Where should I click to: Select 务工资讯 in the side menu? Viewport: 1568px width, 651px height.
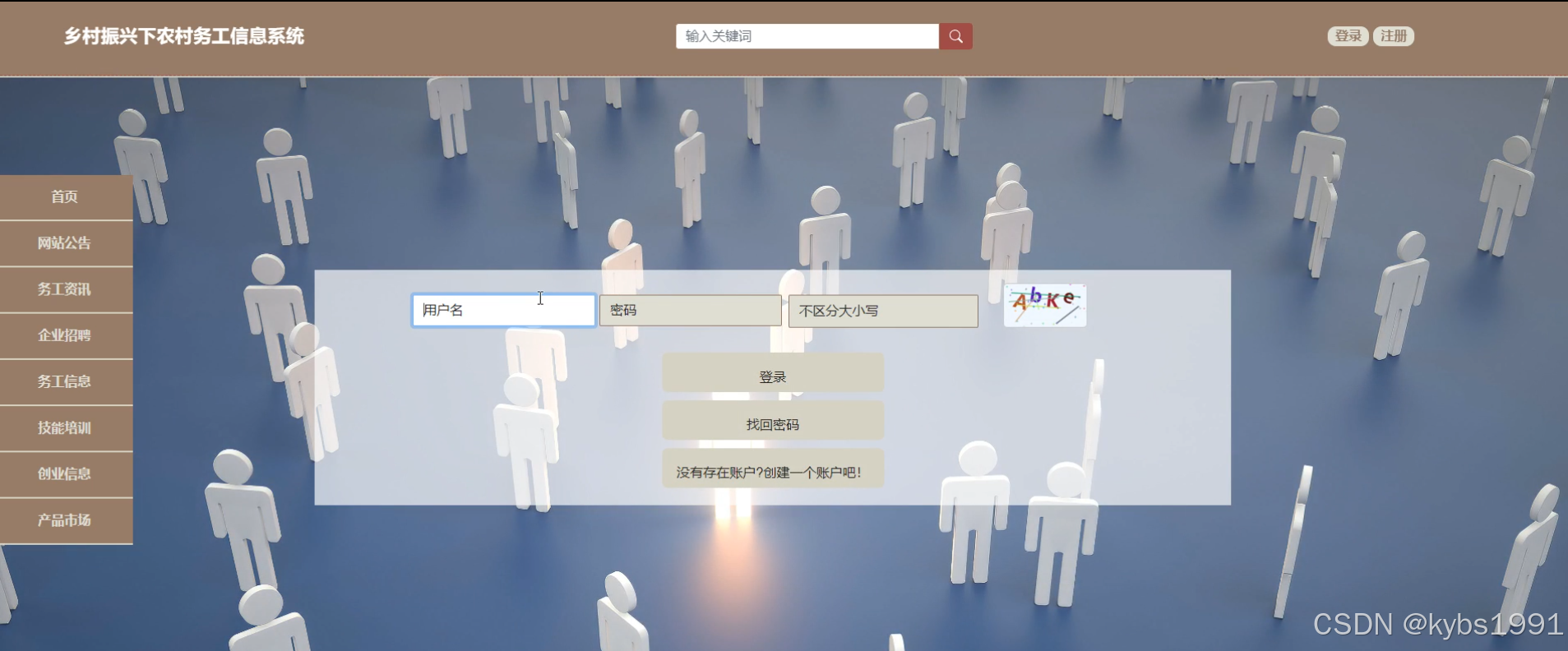tap(66, 289)
